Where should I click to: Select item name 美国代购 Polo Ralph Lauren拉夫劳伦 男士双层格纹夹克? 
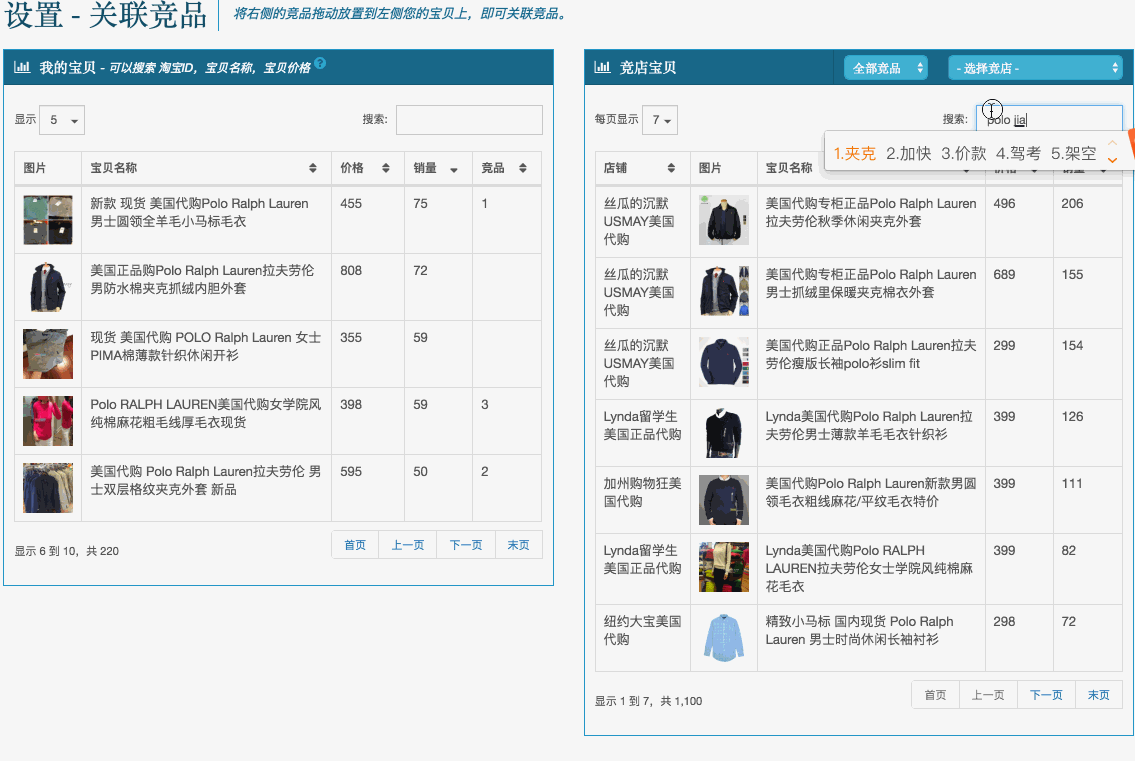pyautogui.click(x=206, y=481)
